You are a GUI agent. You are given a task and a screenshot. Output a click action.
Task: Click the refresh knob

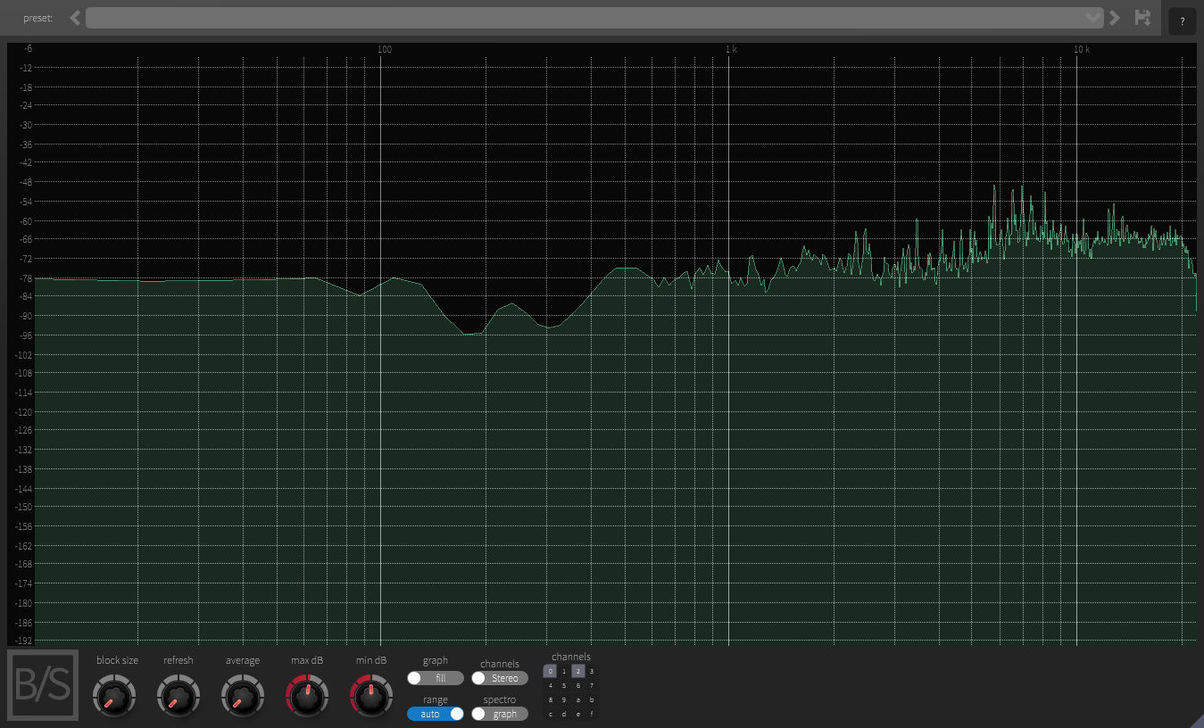(x=178, y=695)
